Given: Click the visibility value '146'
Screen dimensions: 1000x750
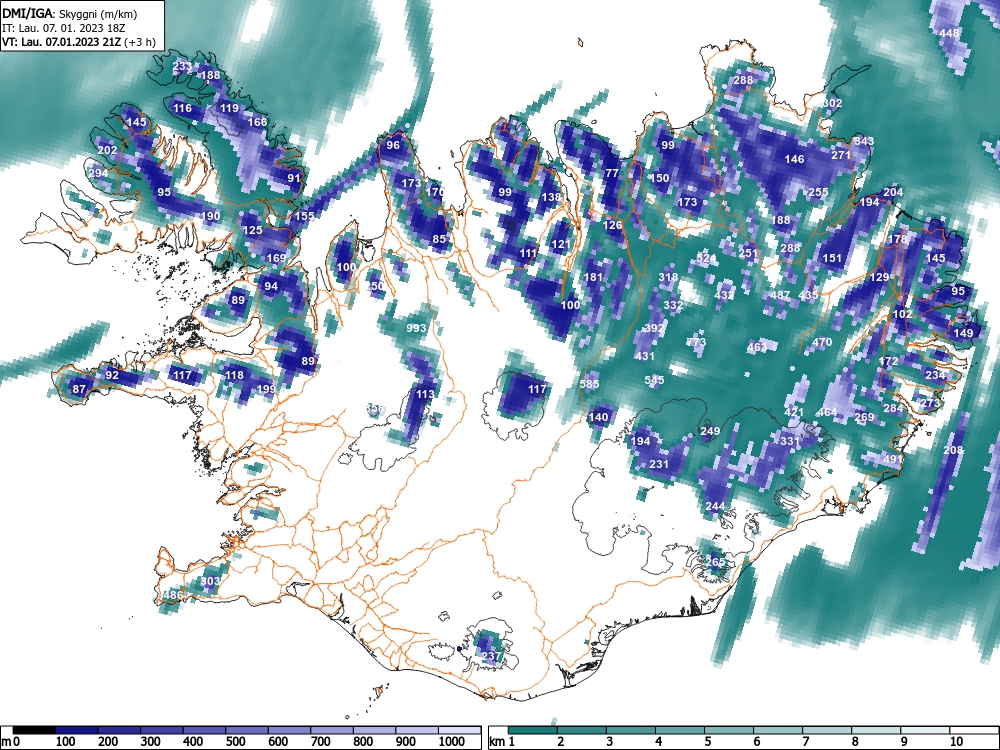Looking at the screenshot, I should tap(795, 159).
